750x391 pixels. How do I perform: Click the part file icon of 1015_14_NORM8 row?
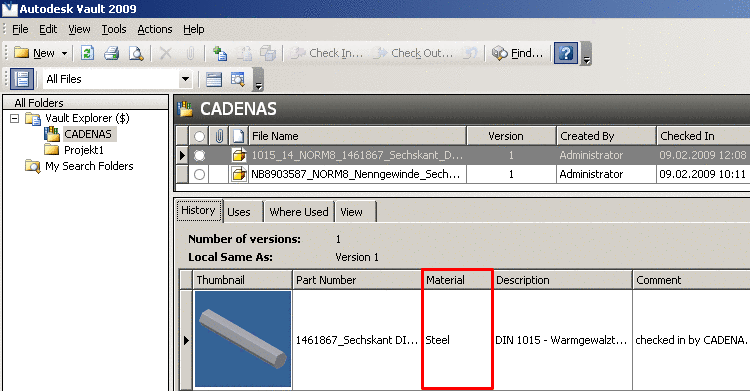(x=239, y=155)
